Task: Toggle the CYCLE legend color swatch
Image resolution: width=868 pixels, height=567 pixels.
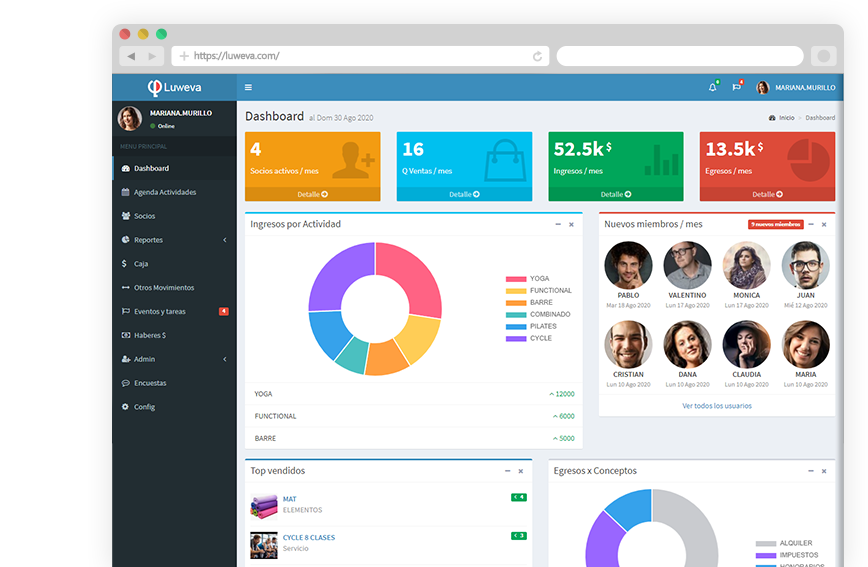Action: tap(515, 338)
